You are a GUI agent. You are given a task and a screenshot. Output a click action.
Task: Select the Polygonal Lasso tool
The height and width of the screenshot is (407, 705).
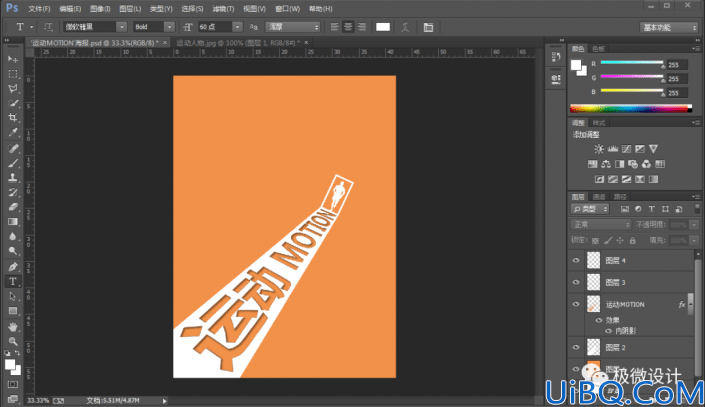click(13, 89)
